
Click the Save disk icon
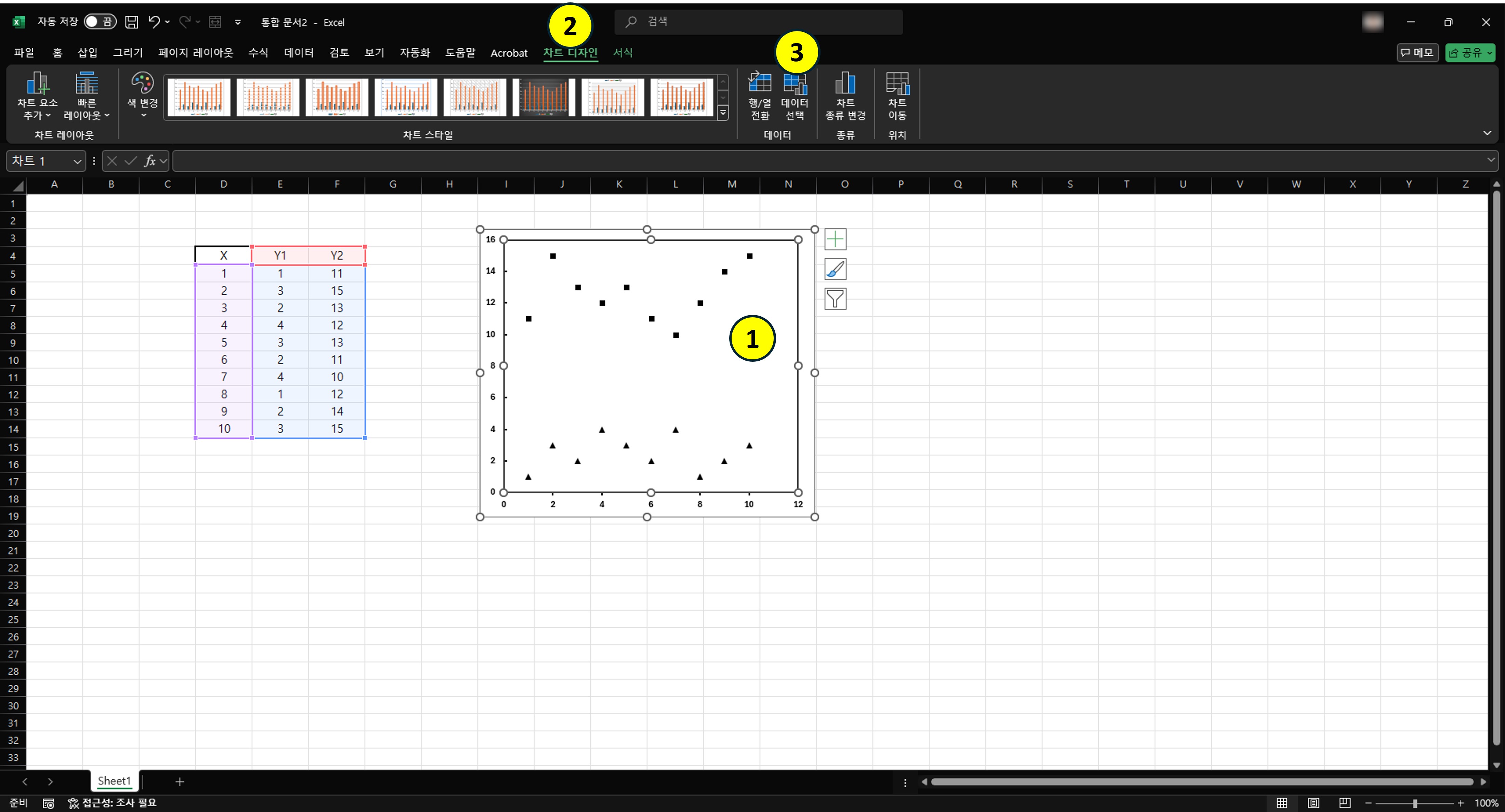click(x=132, y=22)
